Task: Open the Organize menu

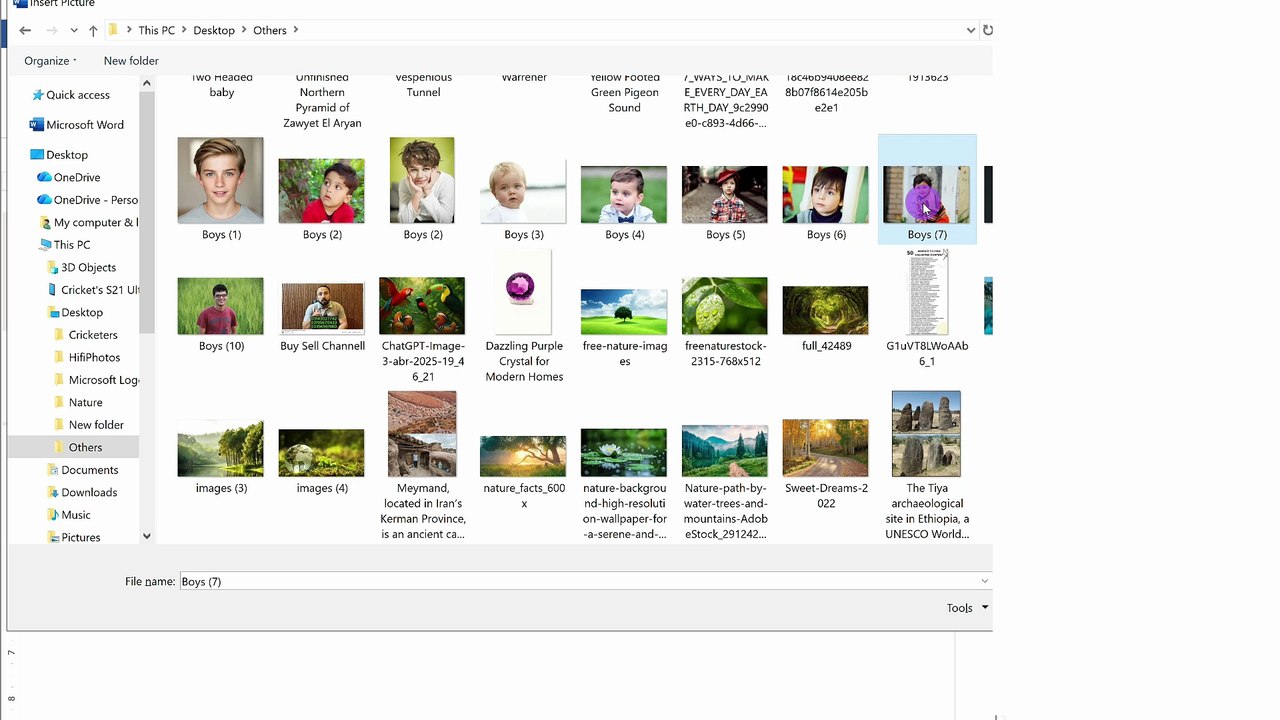Action: click(x=50, y=60)
